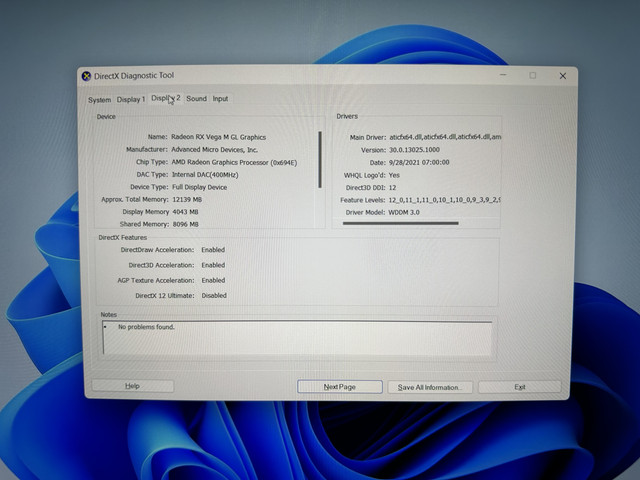The height and width of the screenshot is (480, 640).
Task: Click the Device panel vertical scrollbar
Action: (x=320, y=160)
